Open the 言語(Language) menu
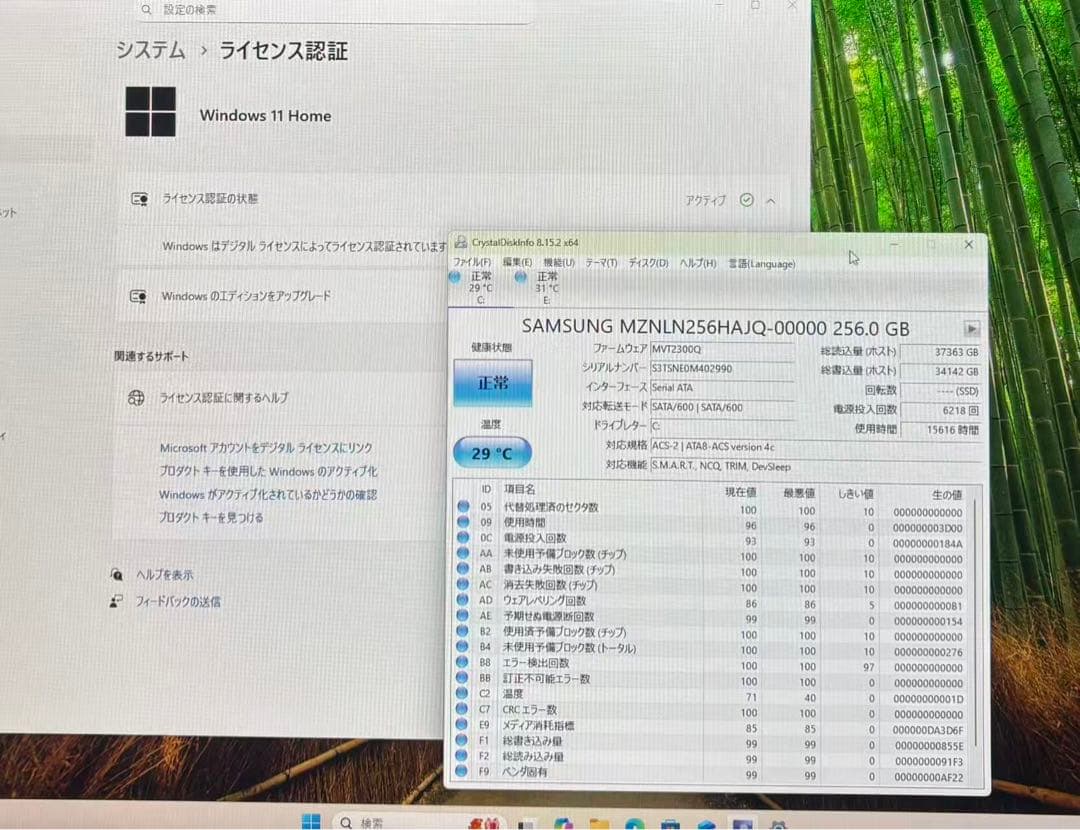Image resolution: width=1080 pixels, height=830 pixels. pos(761,263)
